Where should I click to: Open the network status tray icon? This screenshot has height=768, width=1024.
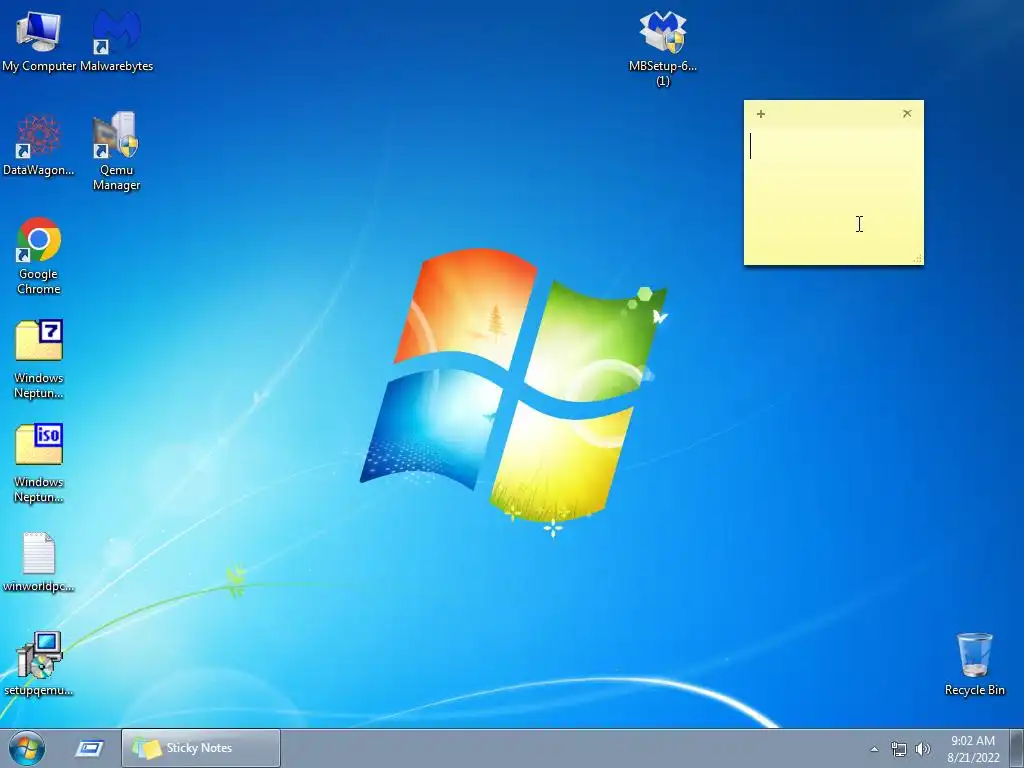pos(899,749)
